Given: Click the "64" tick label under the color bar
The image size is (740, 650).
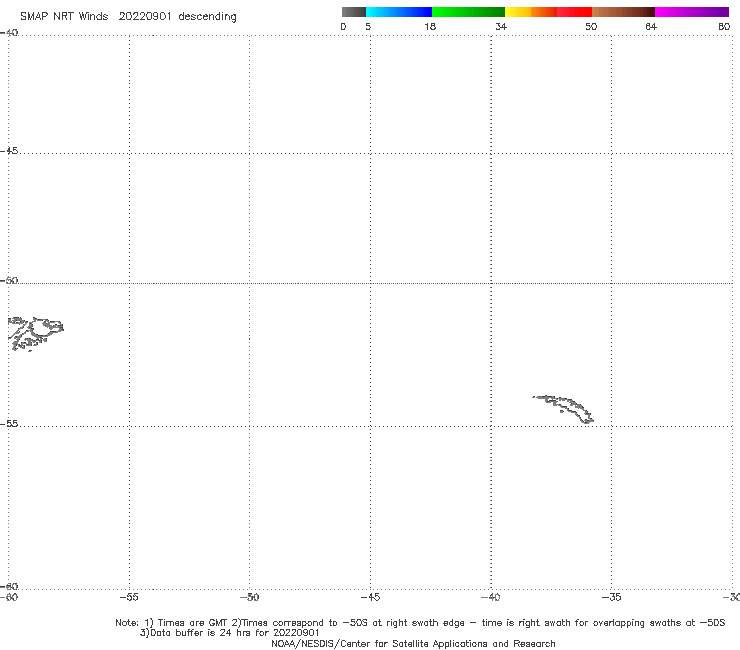Looking at the screenshot, I should point(651,26).
